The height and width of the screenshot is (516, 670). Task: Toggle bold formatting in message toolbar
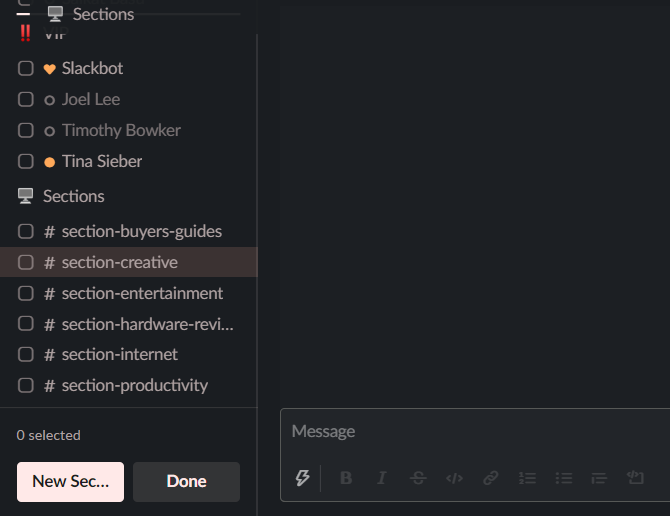pyautogui.click(x=346, y=478)
